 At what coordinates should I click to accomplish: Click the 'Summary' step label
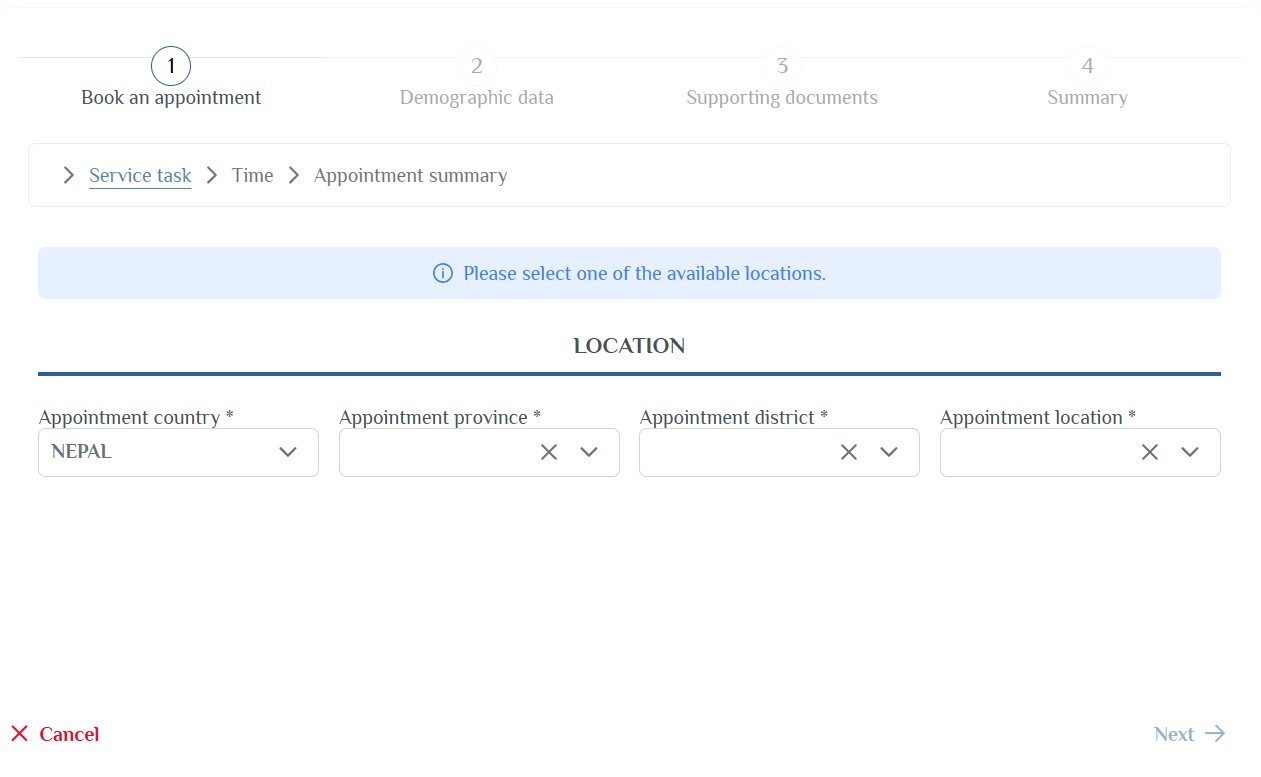(x=1087, y=98)
